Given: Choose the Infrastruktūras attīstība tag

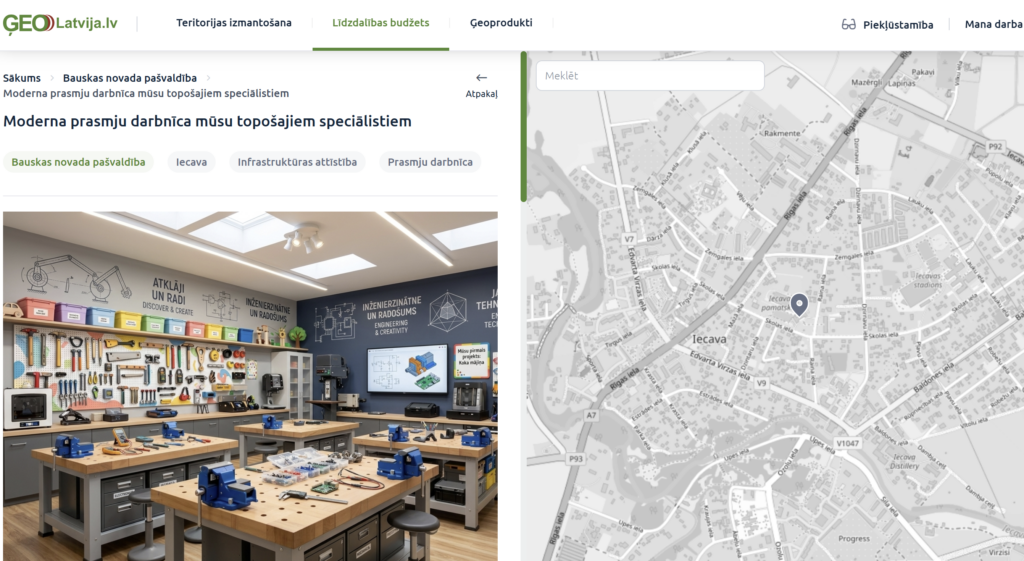Looking at the screenshot, I should pyautogui.click(x=297, y=162).
